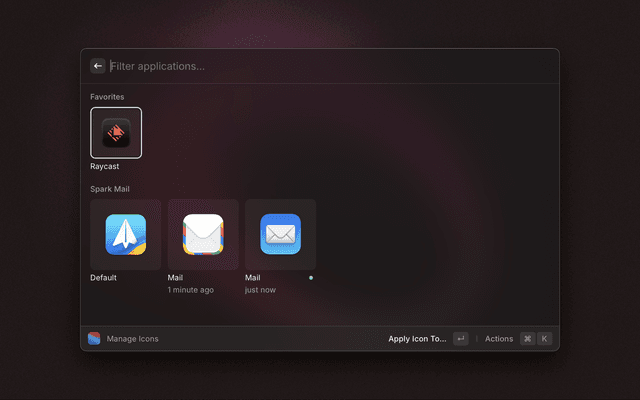640x400 pixels.
Task: Click the back arrow button
Action: [98, 66]
